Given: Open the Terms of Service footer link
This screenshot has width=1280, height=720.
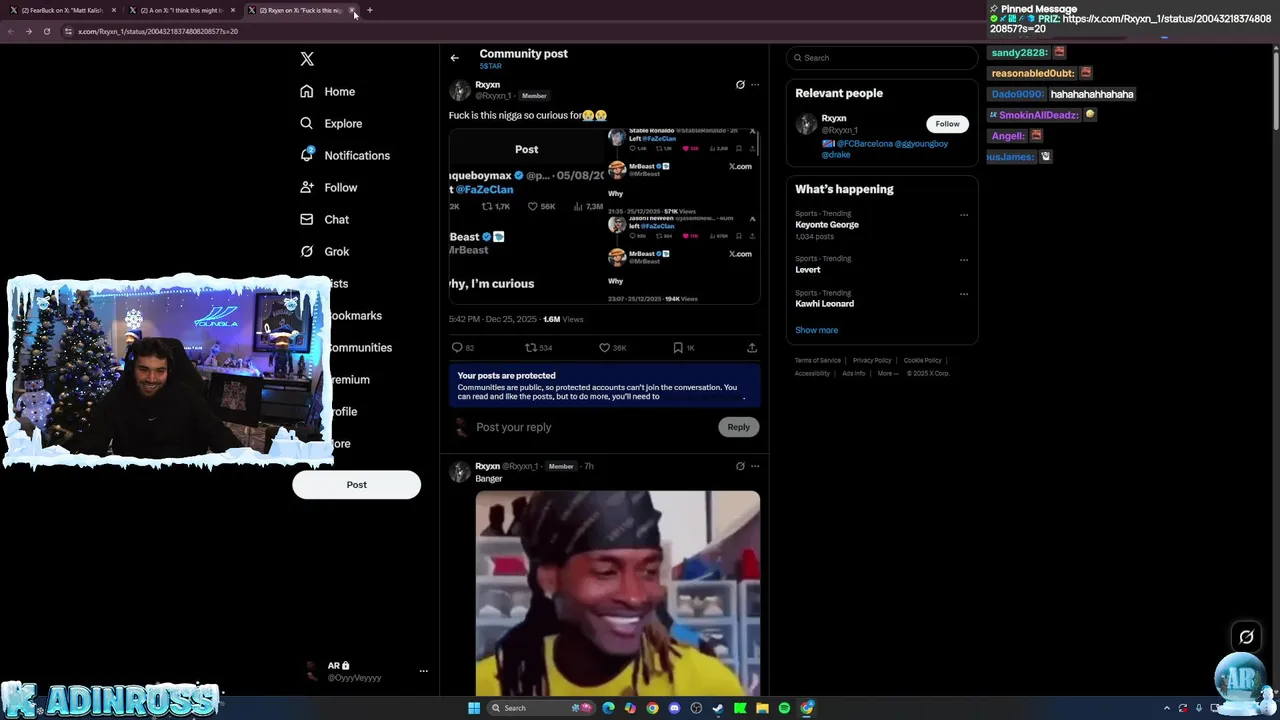Looking at the screenshot, I should (x=818, y=360).
